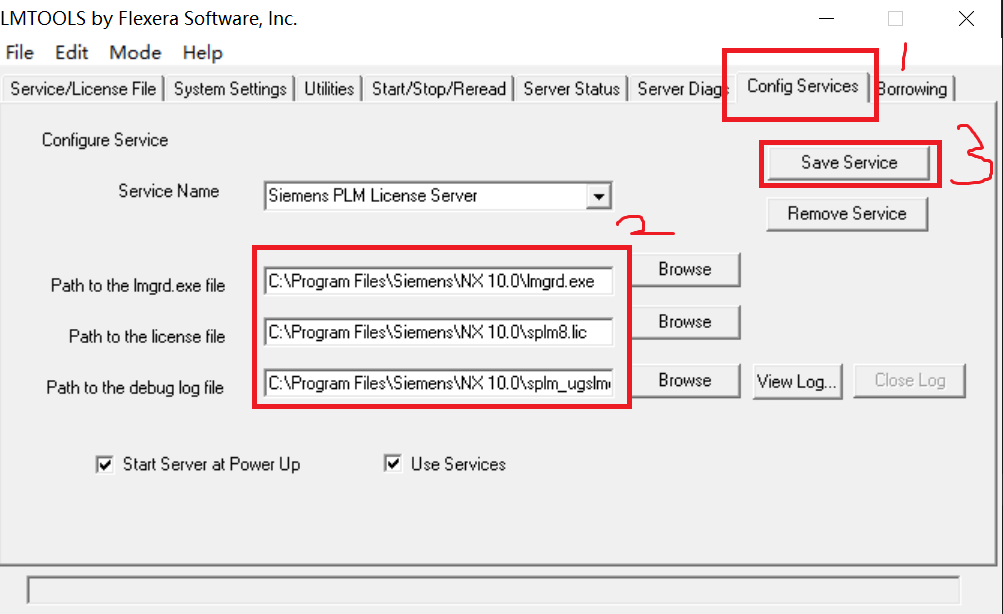
Task: Open the File menu
Action: tap(20, 52)
